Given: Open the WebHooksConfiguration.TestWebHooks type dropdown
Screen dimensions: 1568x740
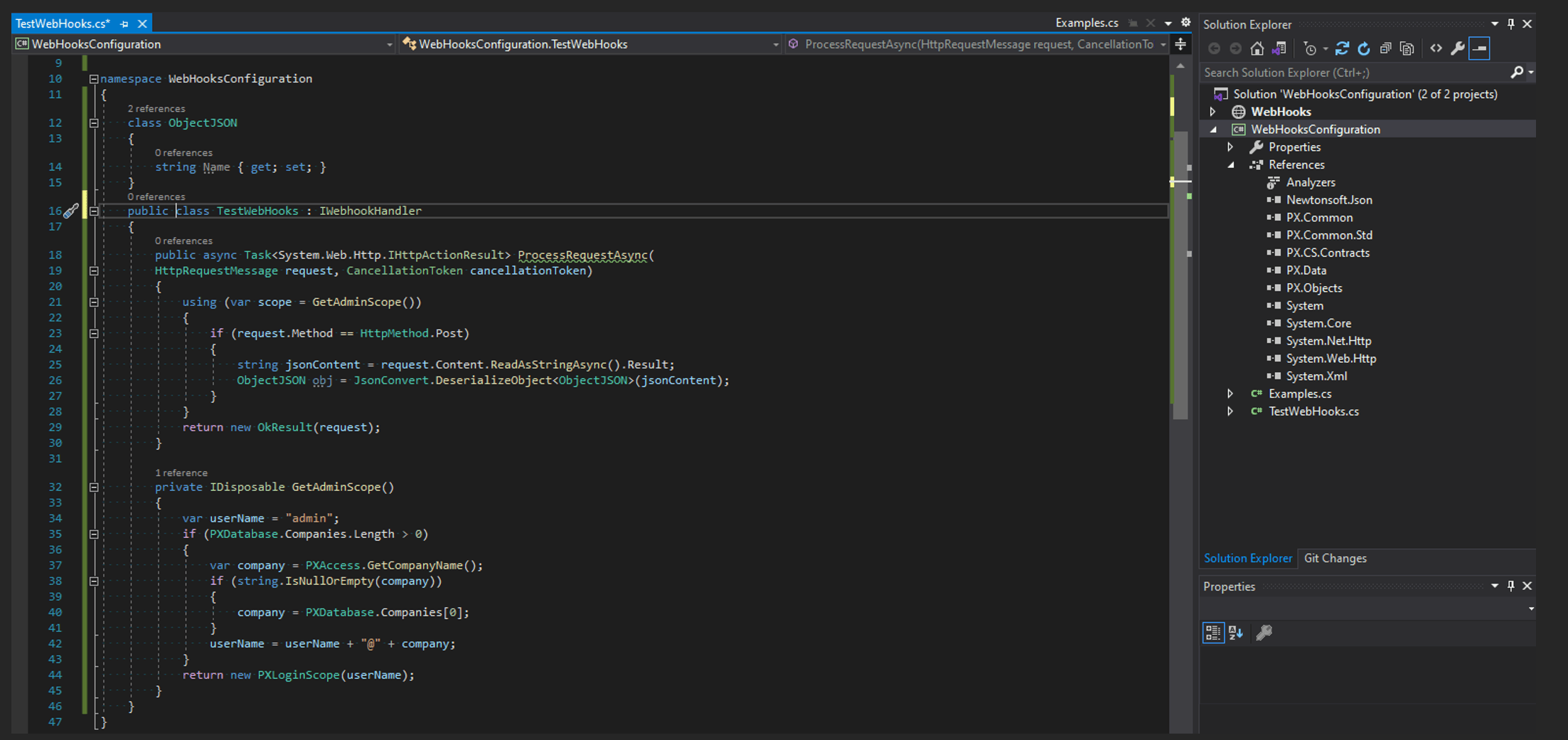Looking at the screenshot, I should tap(775, 44).
